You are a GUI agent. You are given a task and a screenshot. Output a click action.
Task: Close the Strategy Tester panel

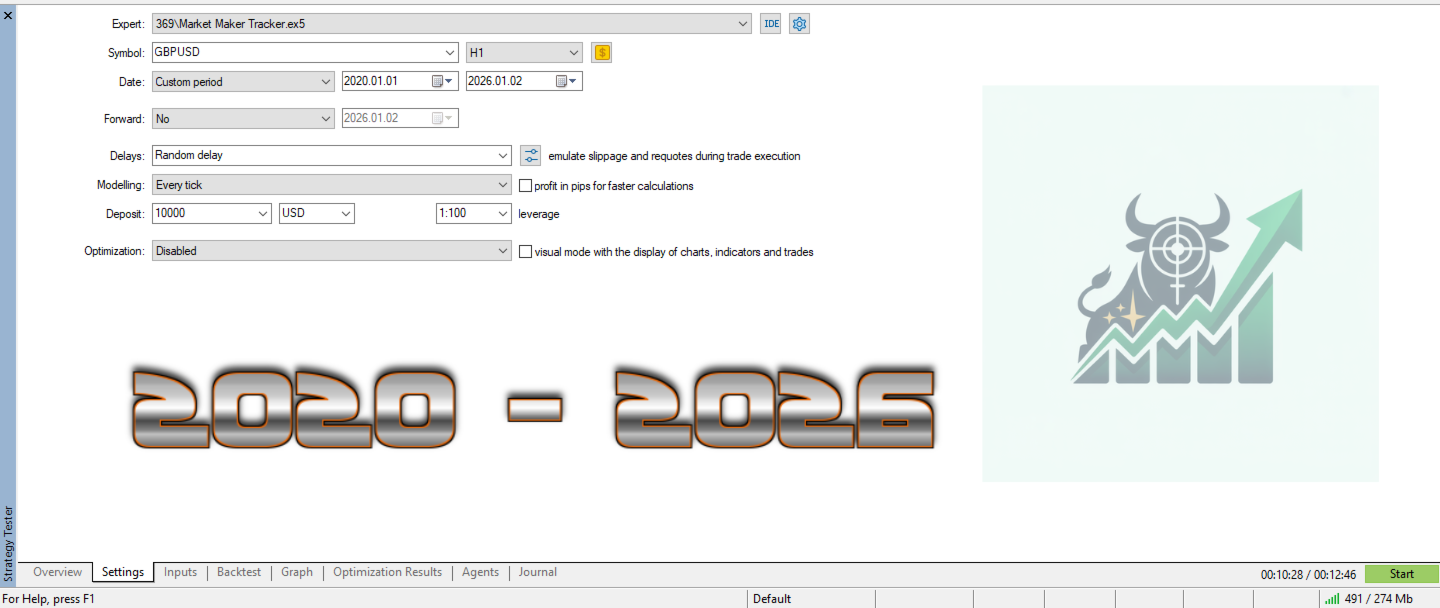[8, 15]
